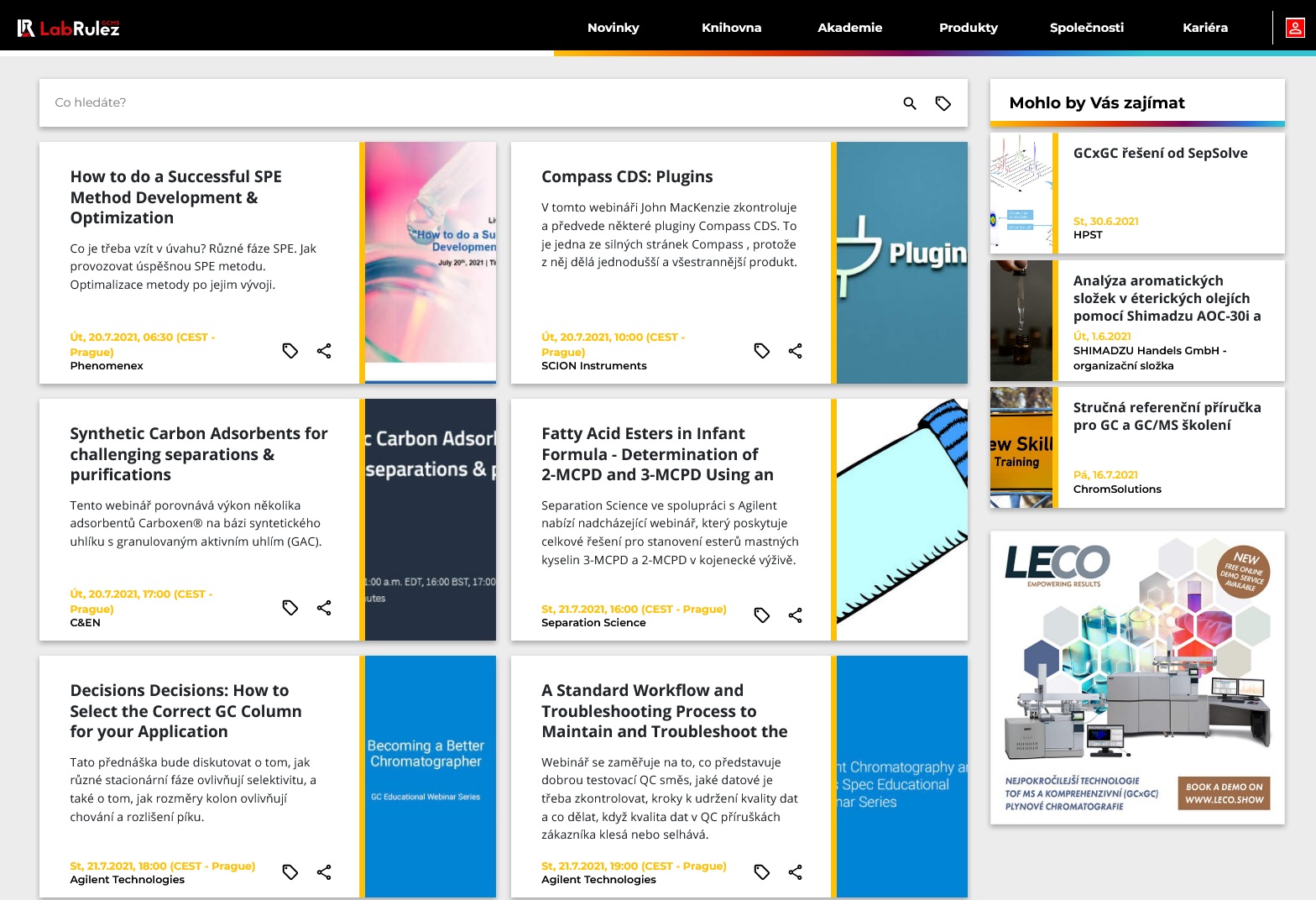Click the tag filter icon in search bar
The width and height of the screenshot is (1316, 900).
coord(943,103)
